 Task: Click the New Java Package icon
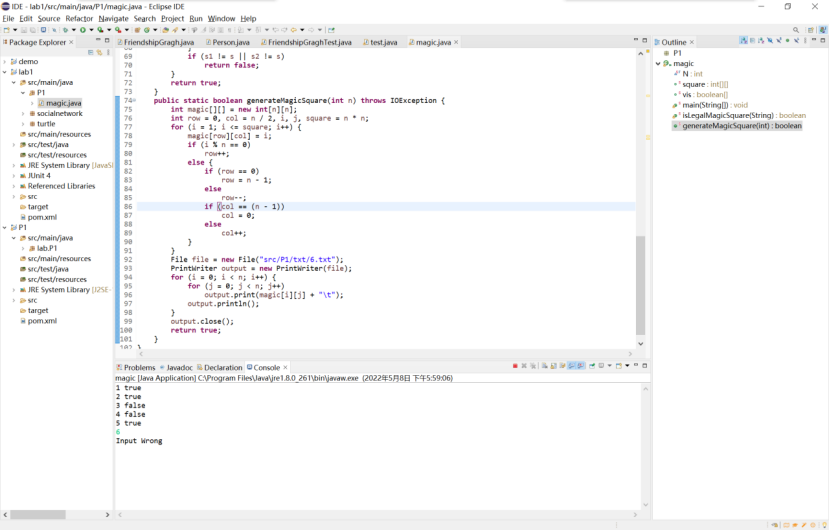click(137, 30)
